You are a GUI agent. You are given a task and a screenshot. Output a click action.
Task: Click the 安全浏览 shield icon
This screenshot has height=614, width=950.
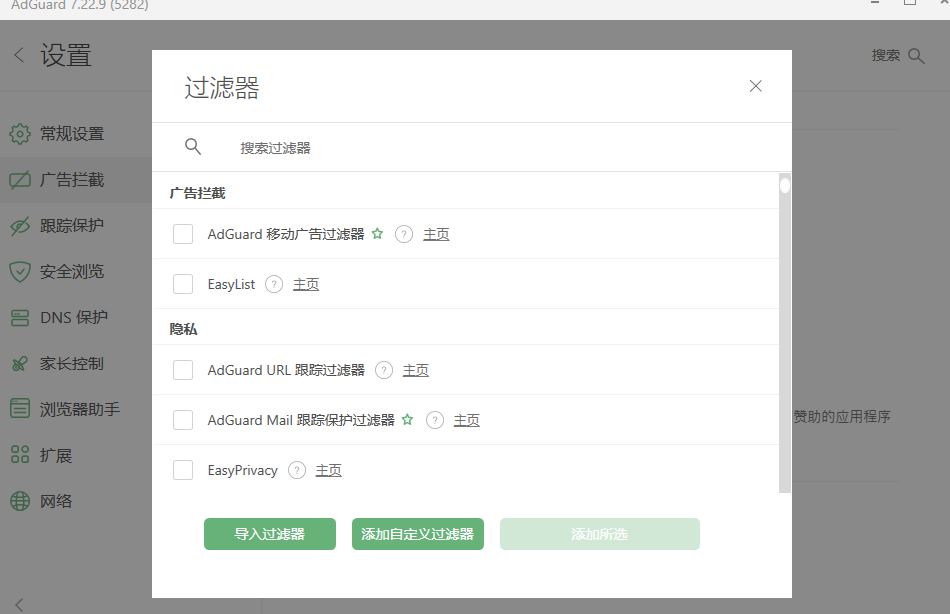tap(20, 272)
